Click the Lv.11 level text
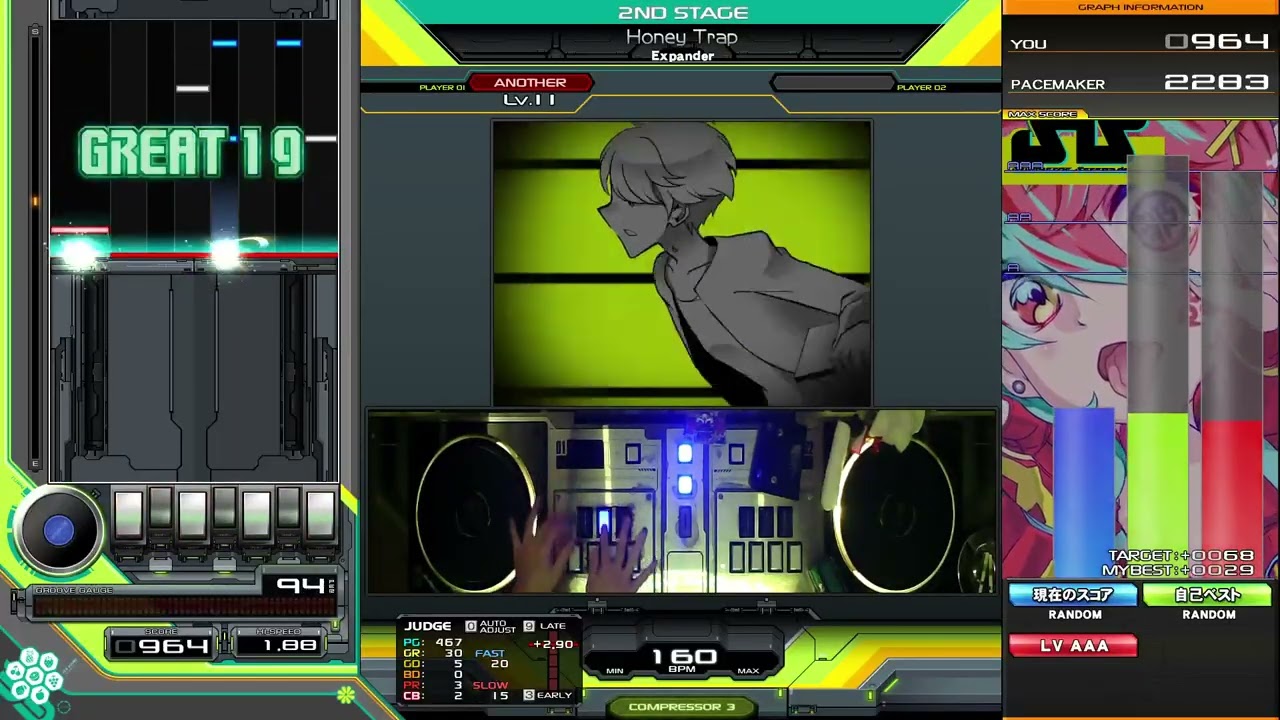Screen dimensions: 1280x720 point(530,100)
